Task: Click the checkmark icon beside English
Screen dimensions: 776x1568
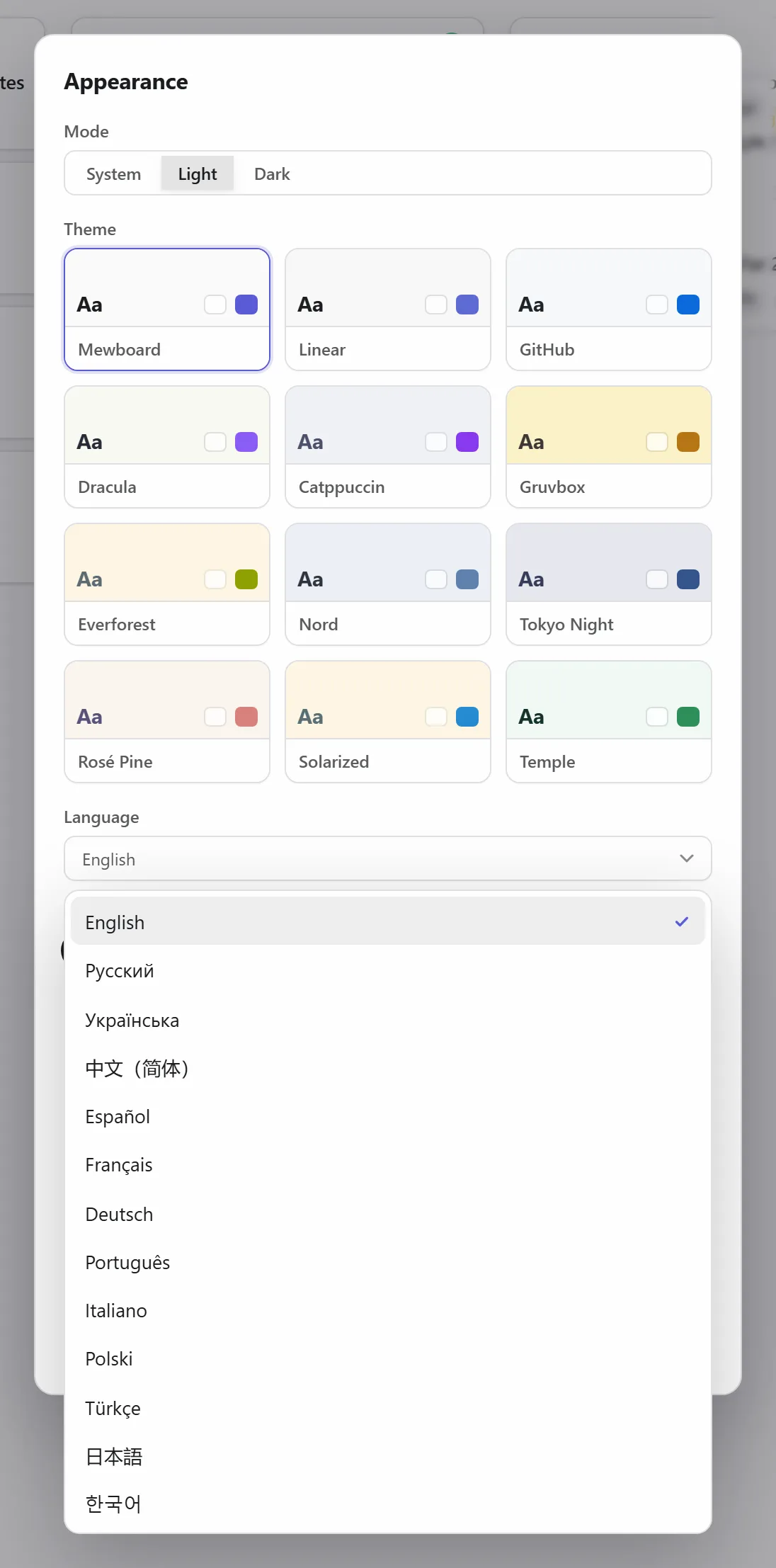Action: (682, 921)
